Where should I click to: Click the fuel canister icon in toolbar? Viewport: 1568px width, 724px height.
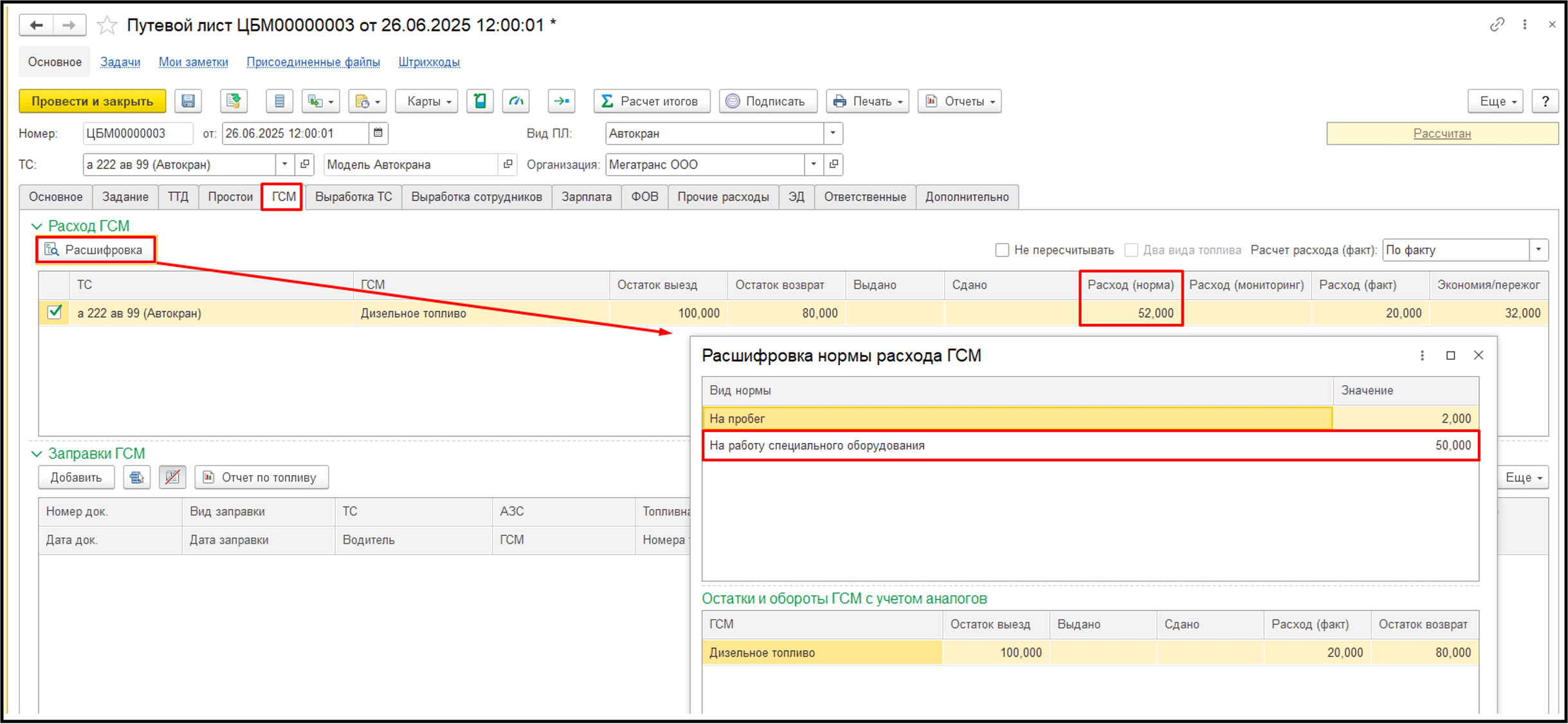(x=480, y=101)
